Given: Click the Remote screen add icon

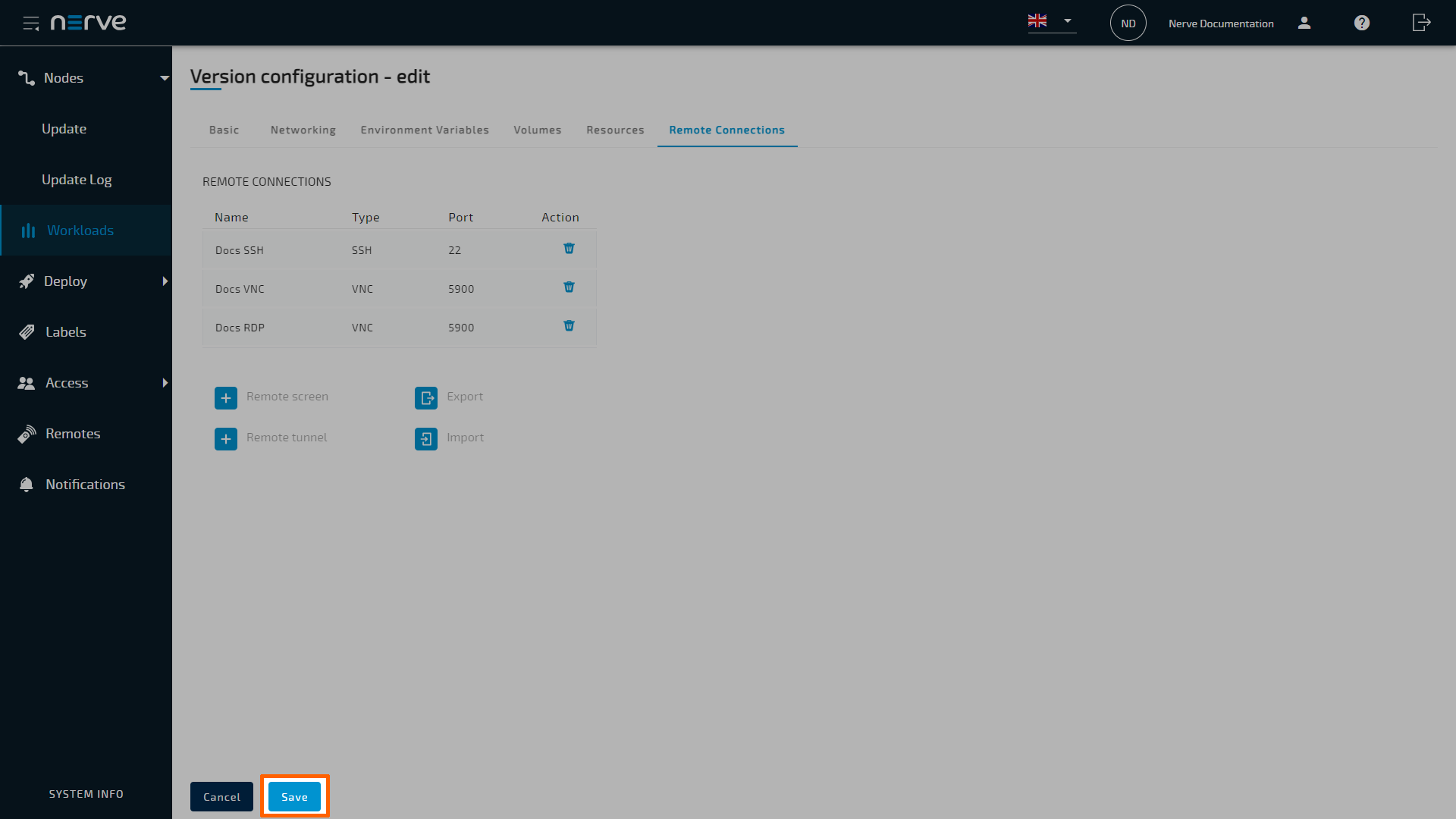Looking at the screenshot, I should point(225,396).
